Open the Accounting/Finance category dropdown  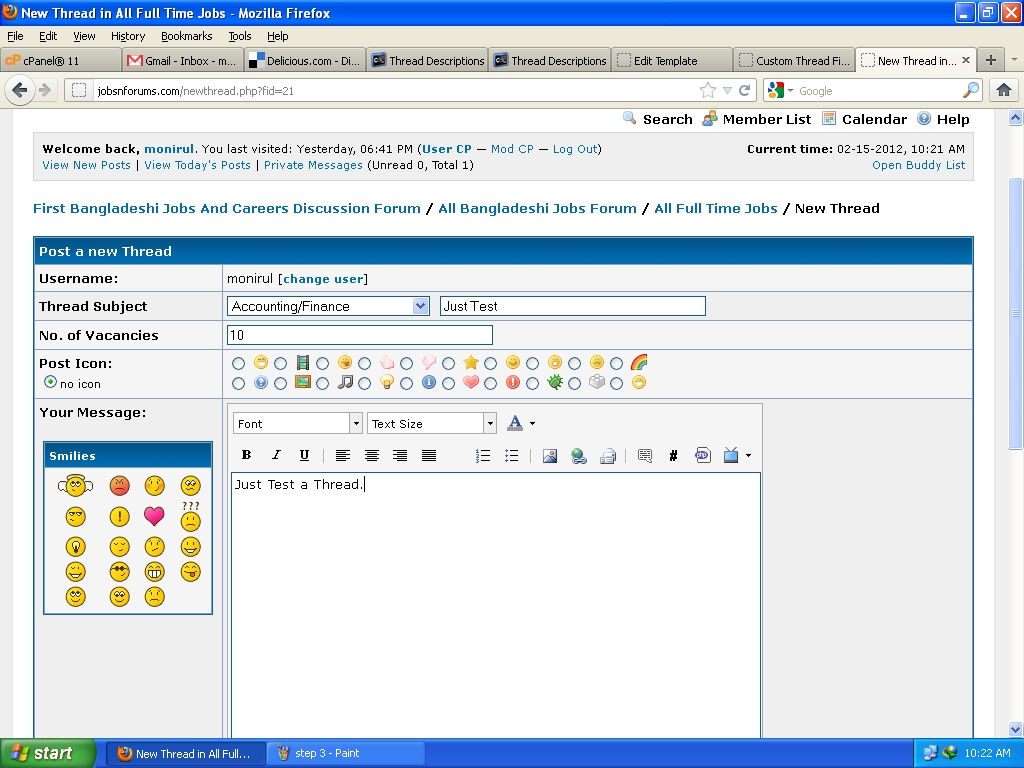tap(421, 306)
